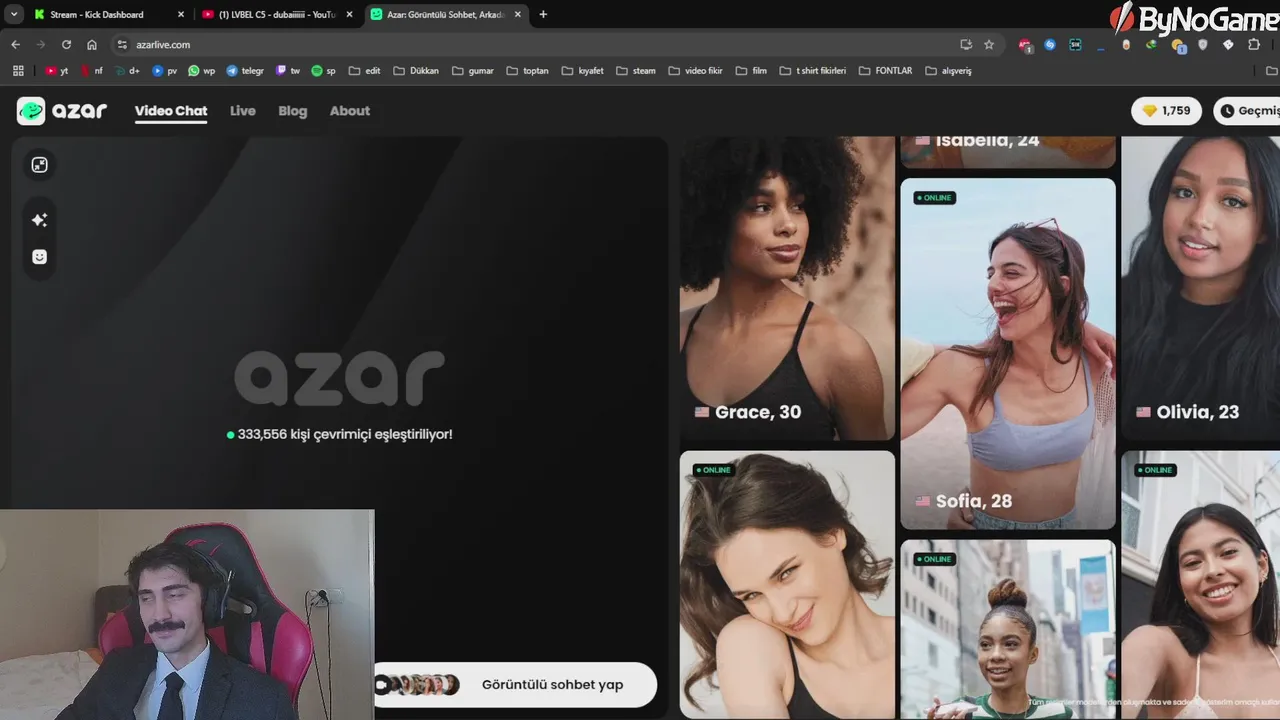Image resolution: width=1280 pixels, height=720 pixels.
Task: Open the shield extension icon
Action: pos(1203,44)
